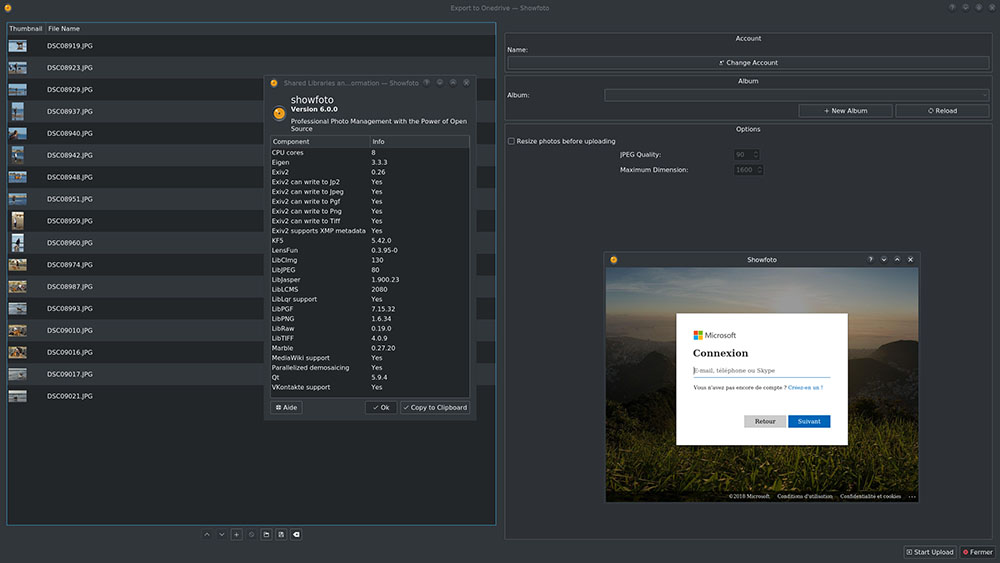Click the Suivant button in login form

point(809,421)
